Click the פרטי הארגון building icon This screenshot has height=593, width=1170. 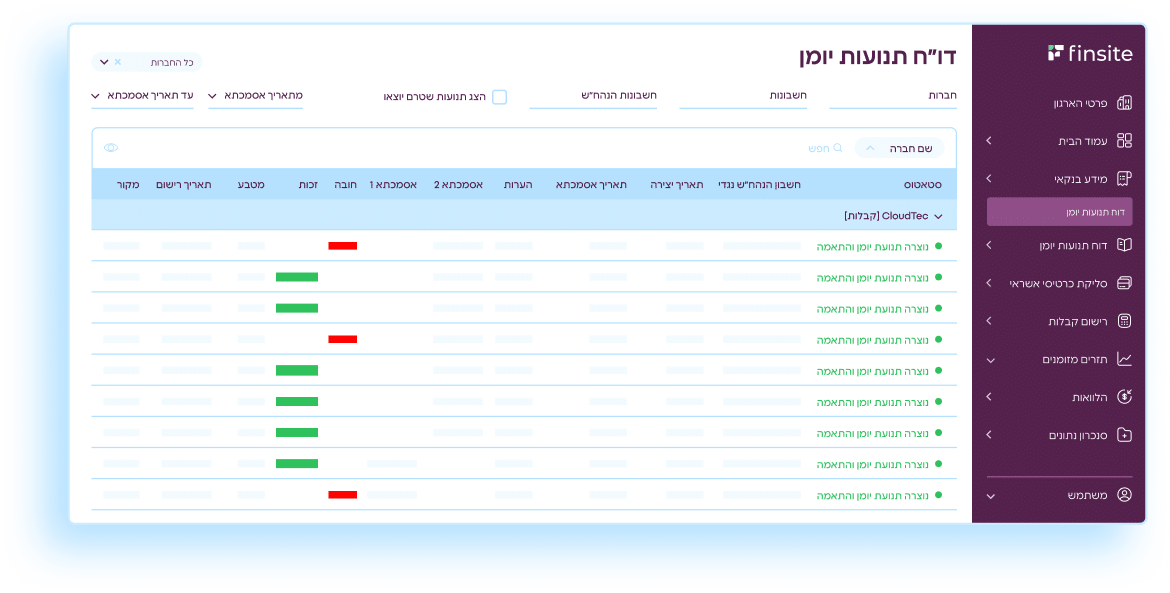tap(1124, 103)
